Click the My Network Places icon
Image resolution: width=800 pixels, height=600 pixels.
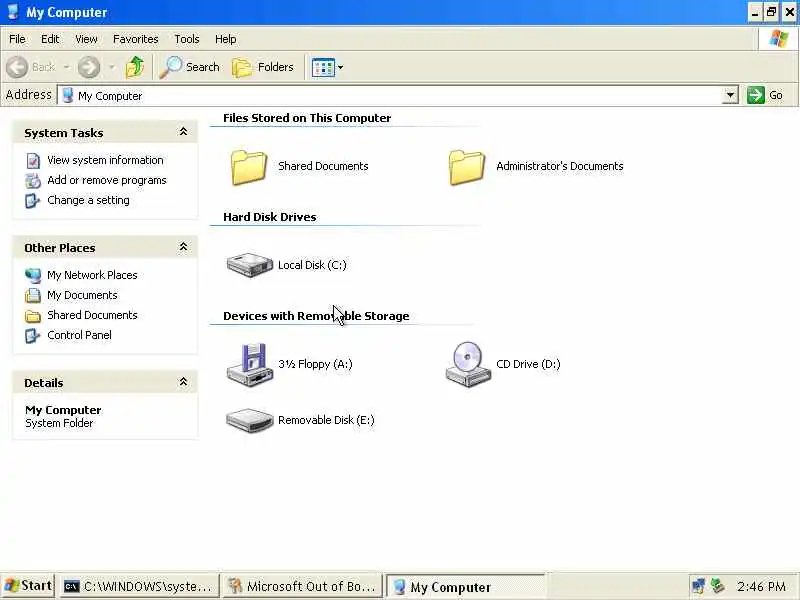[x=33, y=276]
